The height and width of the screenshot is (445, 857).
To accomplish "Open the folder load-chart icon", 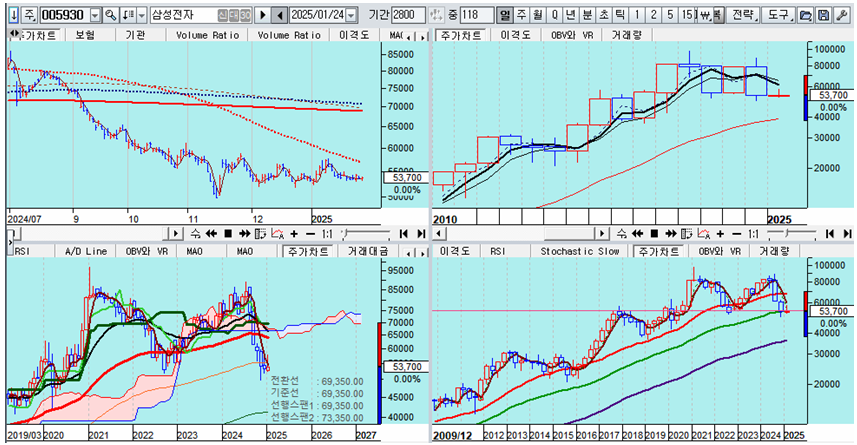I will pyautogui.click(x=805, y=15).
